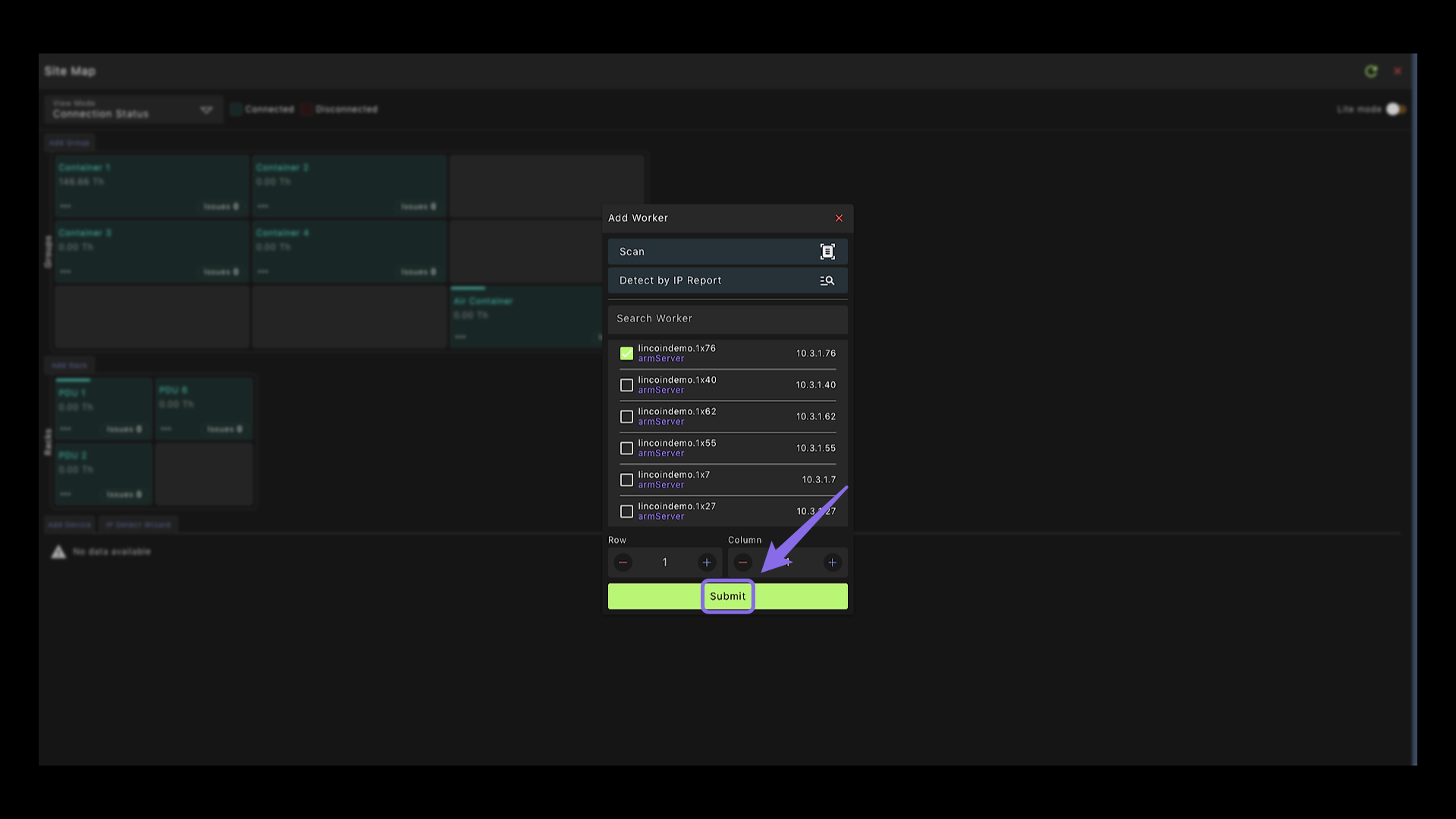The width and height of the screenshot is (1456, 819).
Task: Focus the Search Worker field
Action: pyautogui.click(x=727, y=318)
